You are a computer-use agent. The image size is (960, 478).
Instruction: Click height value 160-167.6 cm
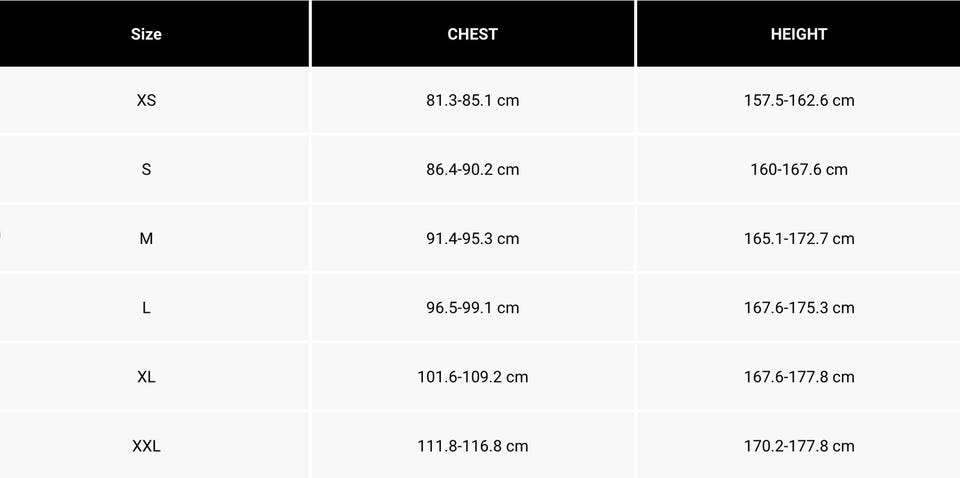pyautogui.click(x=799, y=169)
